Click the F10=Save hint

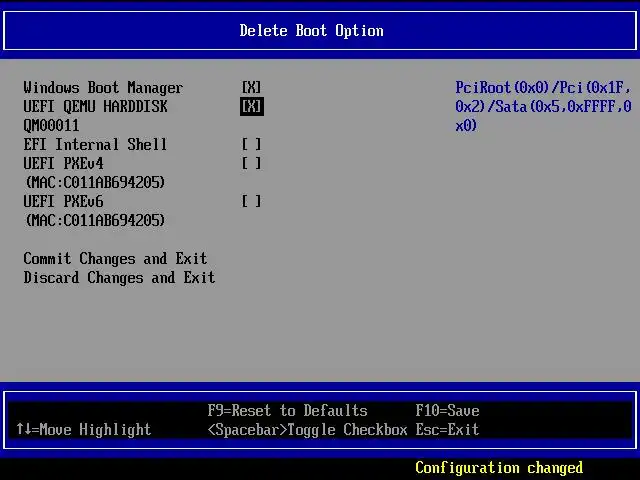coord(447,411)
